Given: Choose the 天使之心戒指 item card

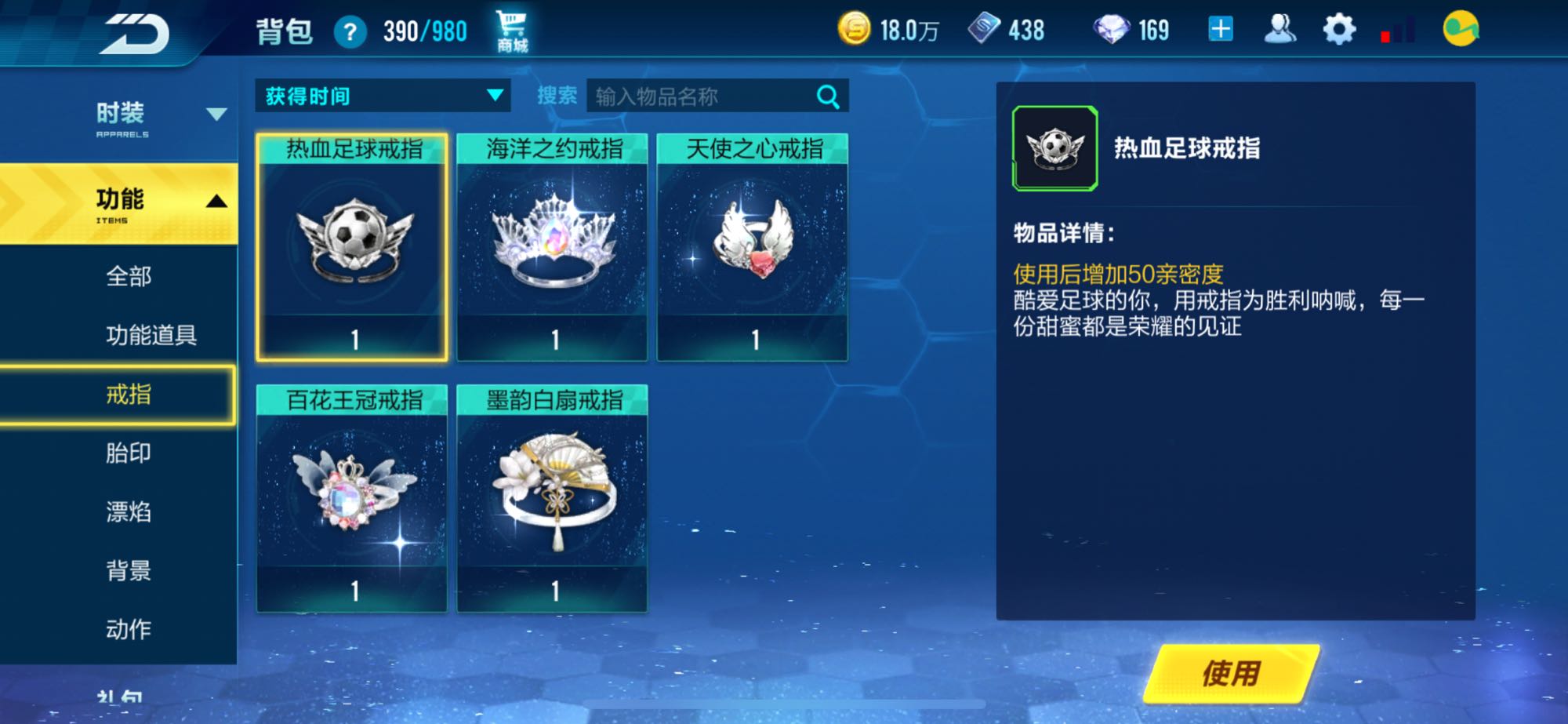Looking at the screenshot, I should (x=752, y=247).
